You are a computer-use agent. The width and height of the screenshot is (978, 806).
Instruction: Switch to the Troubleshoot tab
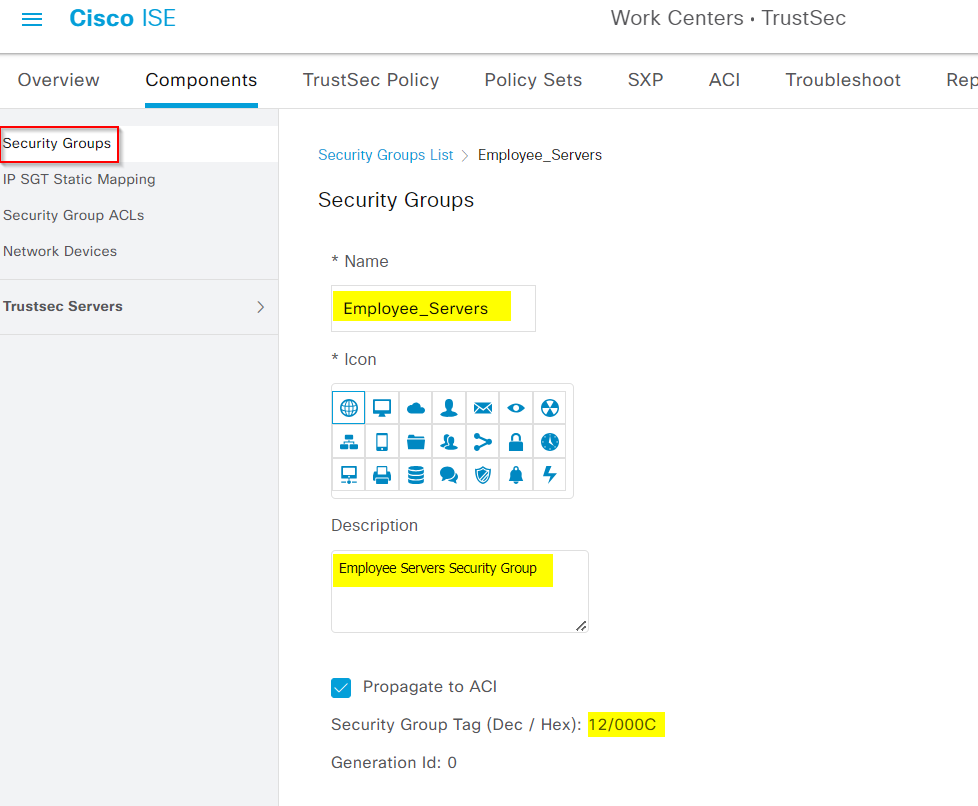click(x=843, y=80)
